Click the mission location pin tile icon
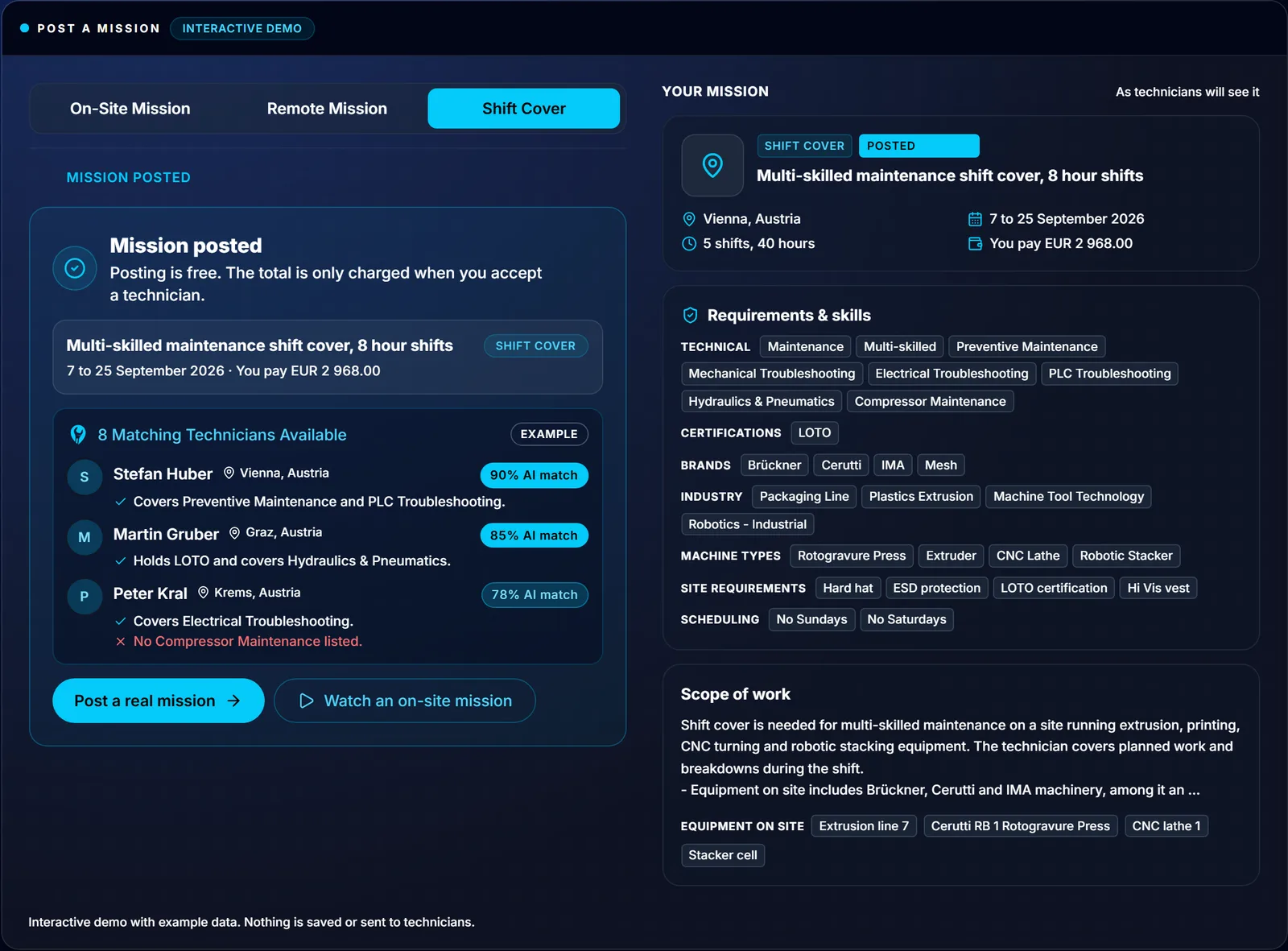The height and width of the screenshot is (951, 1288). click(x=712, y=165)
